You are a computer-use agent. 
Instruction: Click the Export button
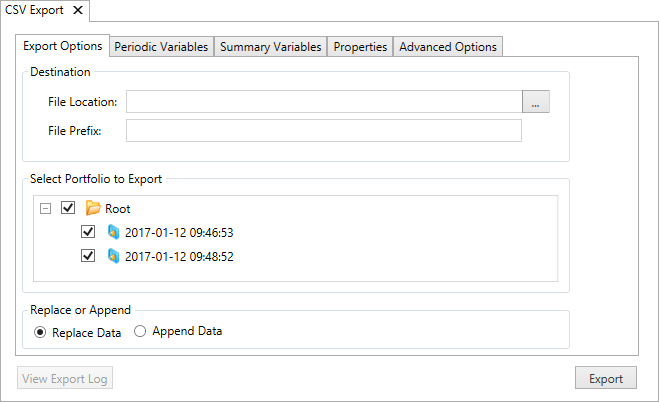606,378
